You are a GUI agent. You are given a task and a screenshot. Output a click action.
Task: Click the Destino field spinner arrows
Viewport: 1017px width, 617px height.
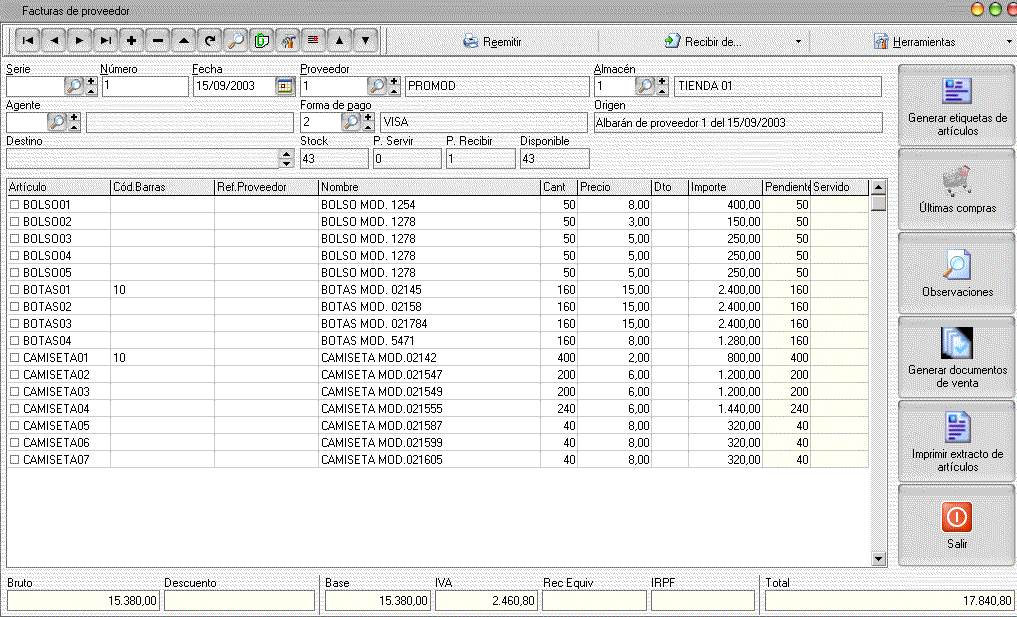[x=287, y=158]
